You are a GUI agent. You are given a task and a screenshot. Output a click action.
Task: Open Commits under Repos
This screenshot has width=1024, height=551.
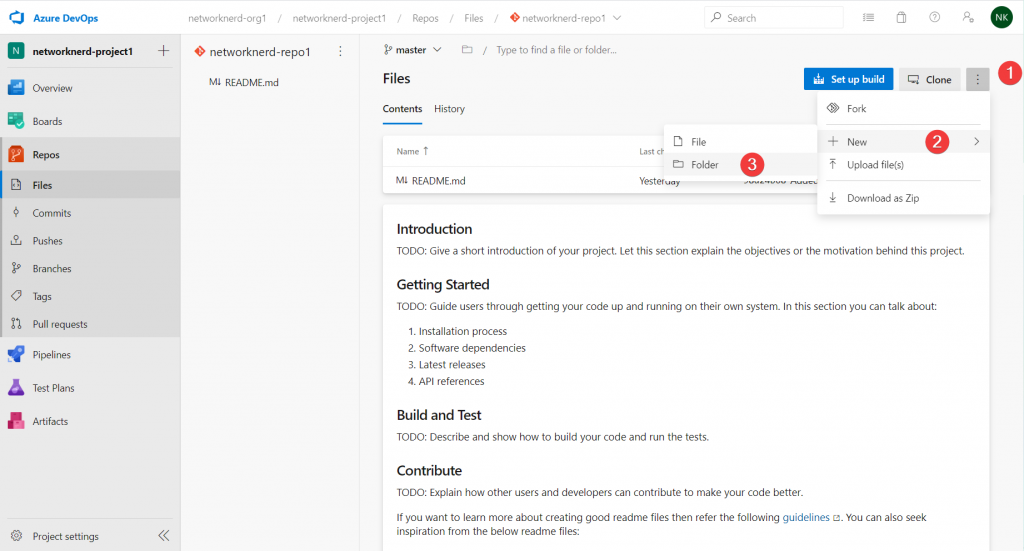click(90, 213)
